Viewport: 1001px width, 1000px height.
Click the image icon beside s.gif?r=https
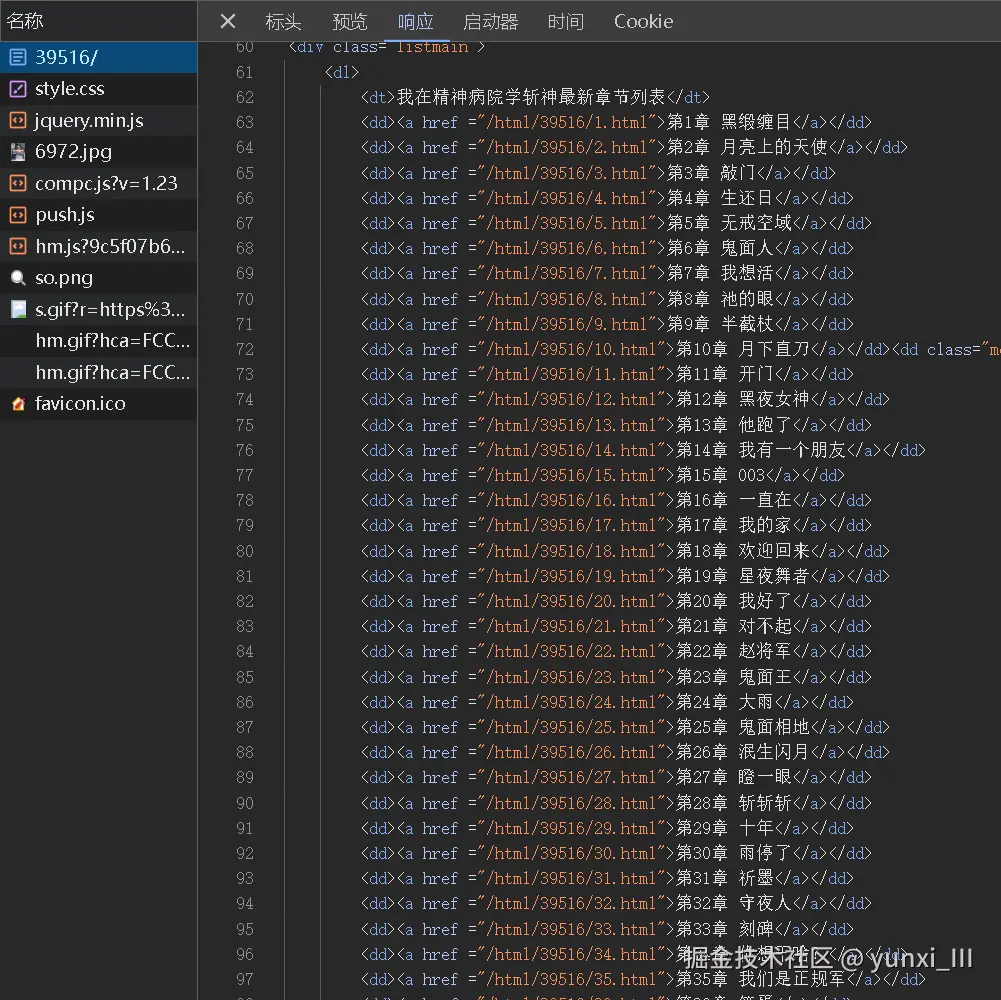tap(18, 309)
